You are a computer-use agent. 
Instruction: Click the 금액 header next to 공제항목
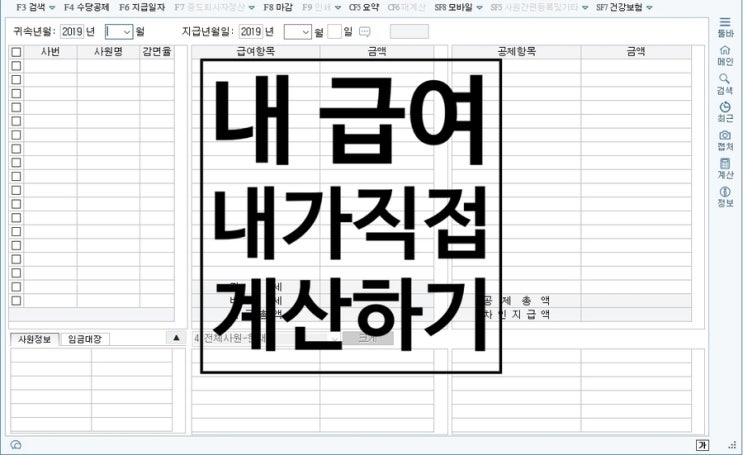click(x=636, y=52)
